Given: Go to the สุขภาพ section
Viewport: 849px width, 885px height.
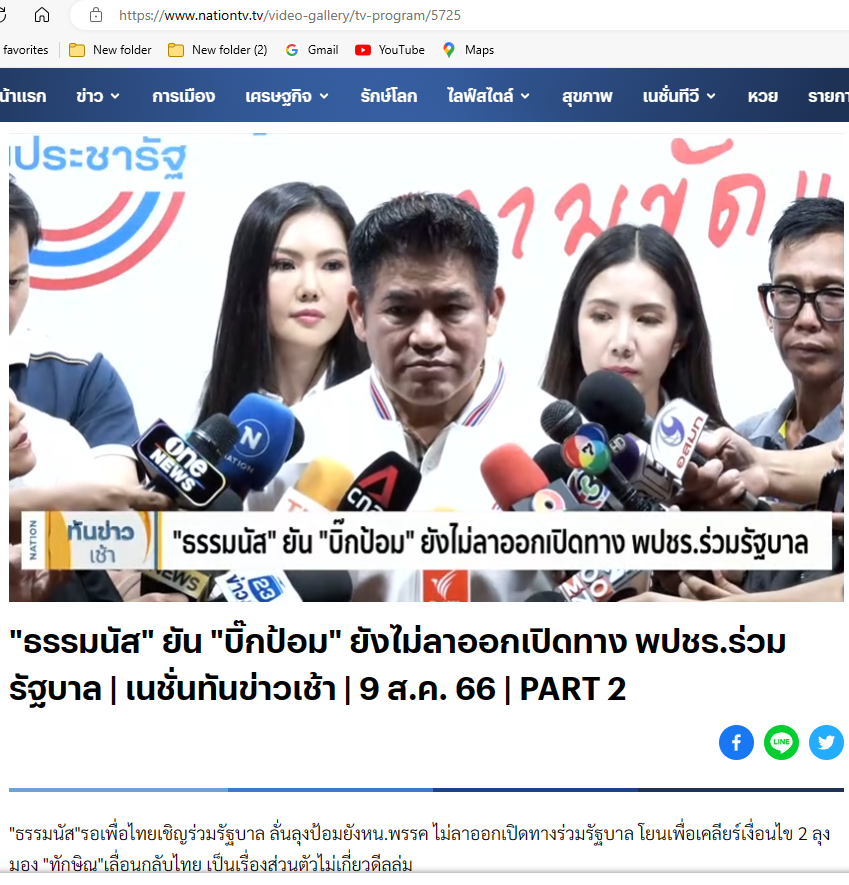Looking at the screenshot, I should pos(587,96).
